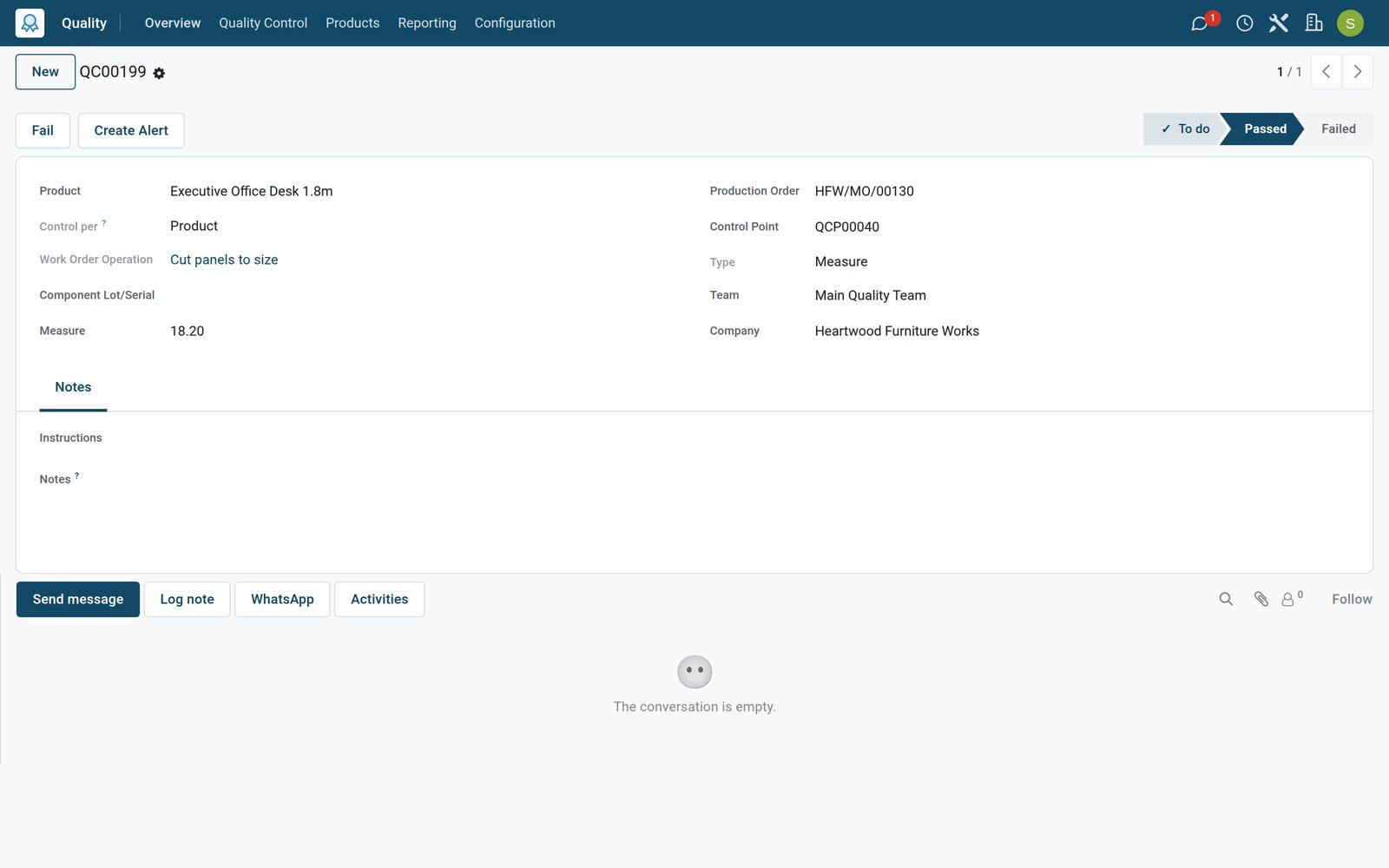Image resolution: width=1389 pixels, height=868 pixels.
Task: Click Log note button
Action: coord(187,599)
